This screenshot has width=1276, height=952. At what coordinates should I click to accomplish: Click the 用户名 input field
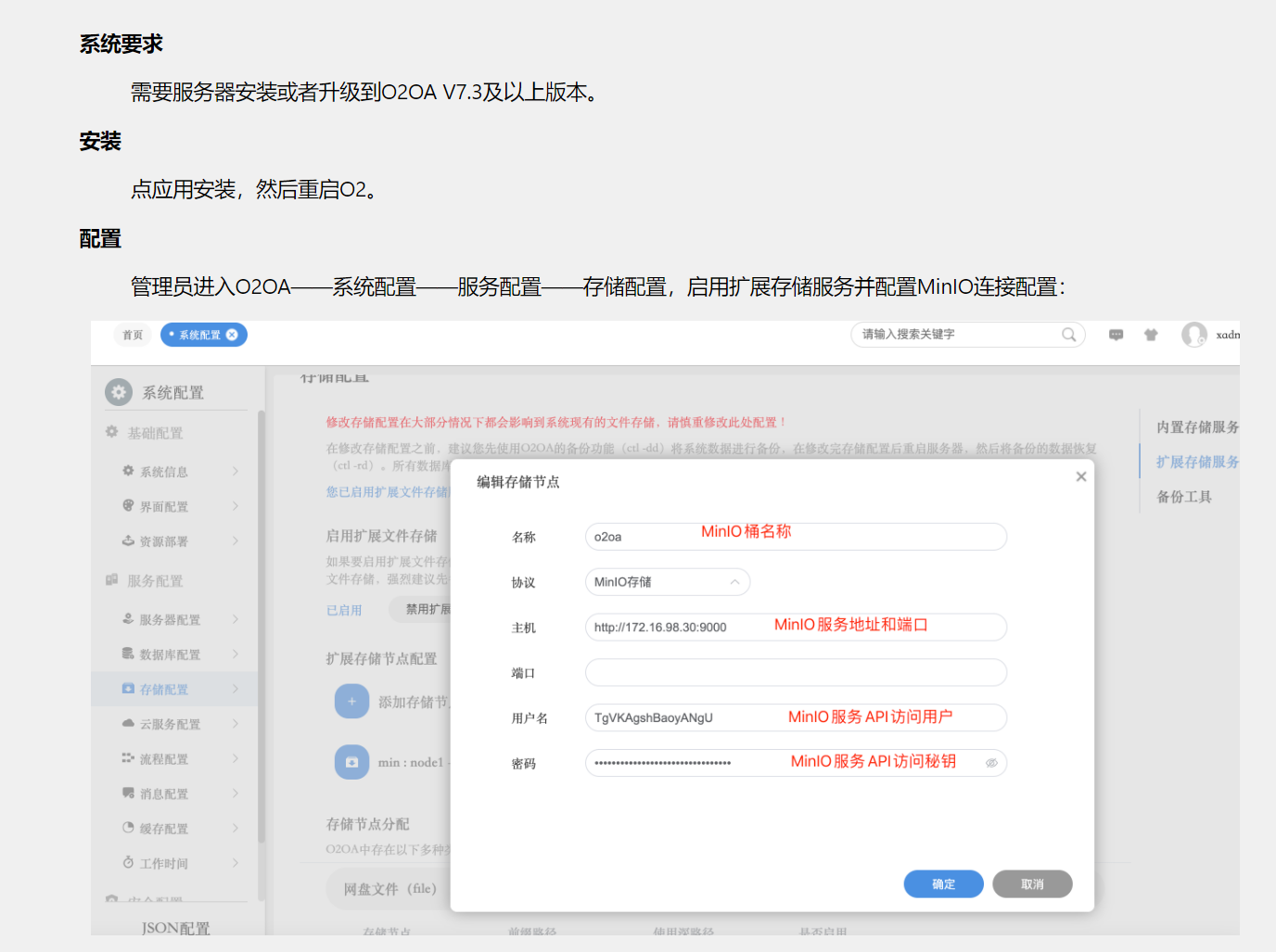[796, 718]
